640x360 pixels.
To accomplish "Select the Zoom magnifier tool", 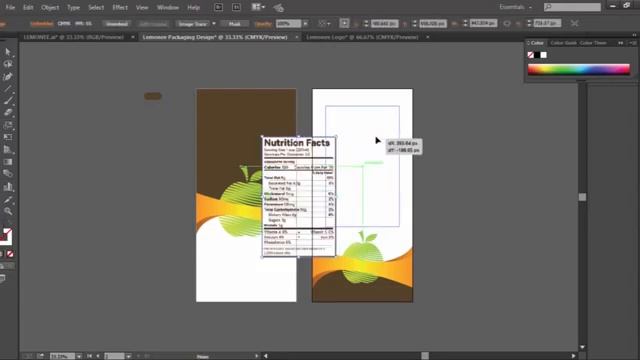I will (8, 211).
